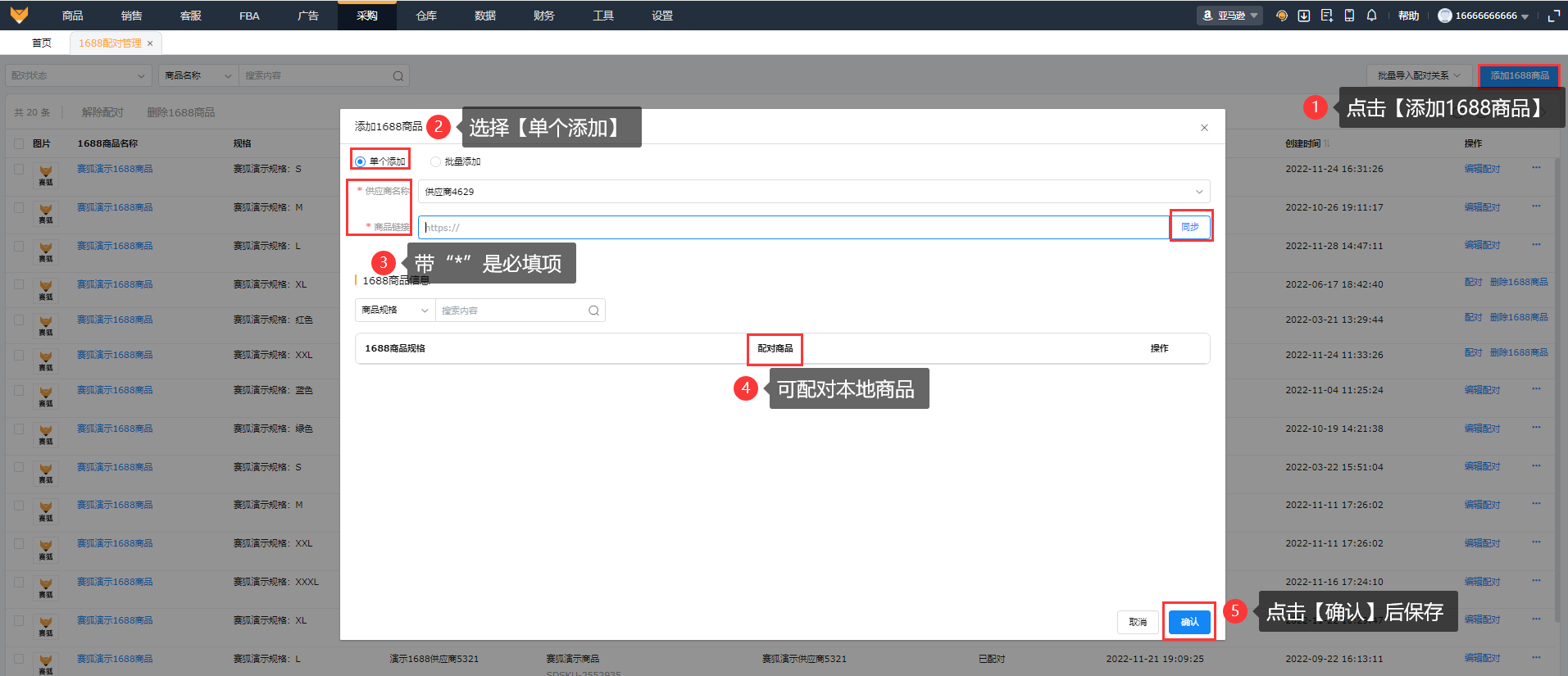Select the 单个添加 radio button
The width and height of the screenshot is (1568, 676).
pyautogui.click(x=360, y=161)
